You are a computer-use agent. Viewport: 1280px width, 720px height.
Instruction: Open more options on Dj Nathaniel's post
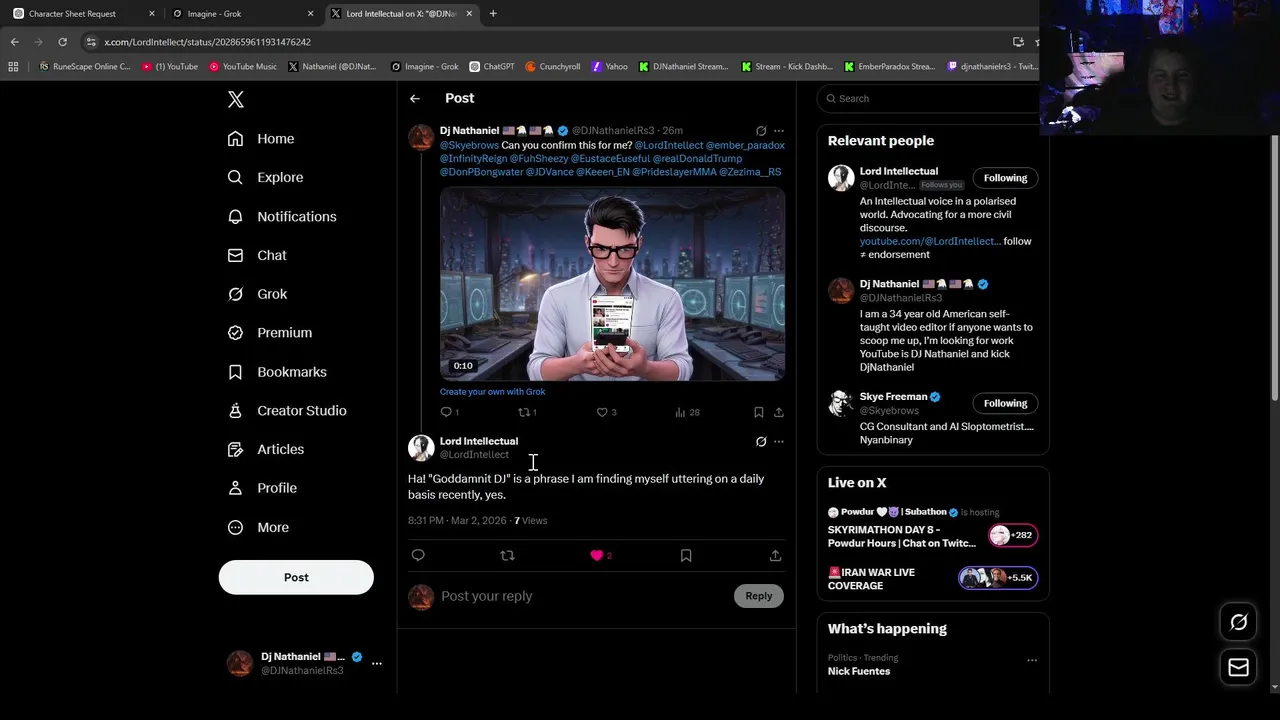point(779,131)
